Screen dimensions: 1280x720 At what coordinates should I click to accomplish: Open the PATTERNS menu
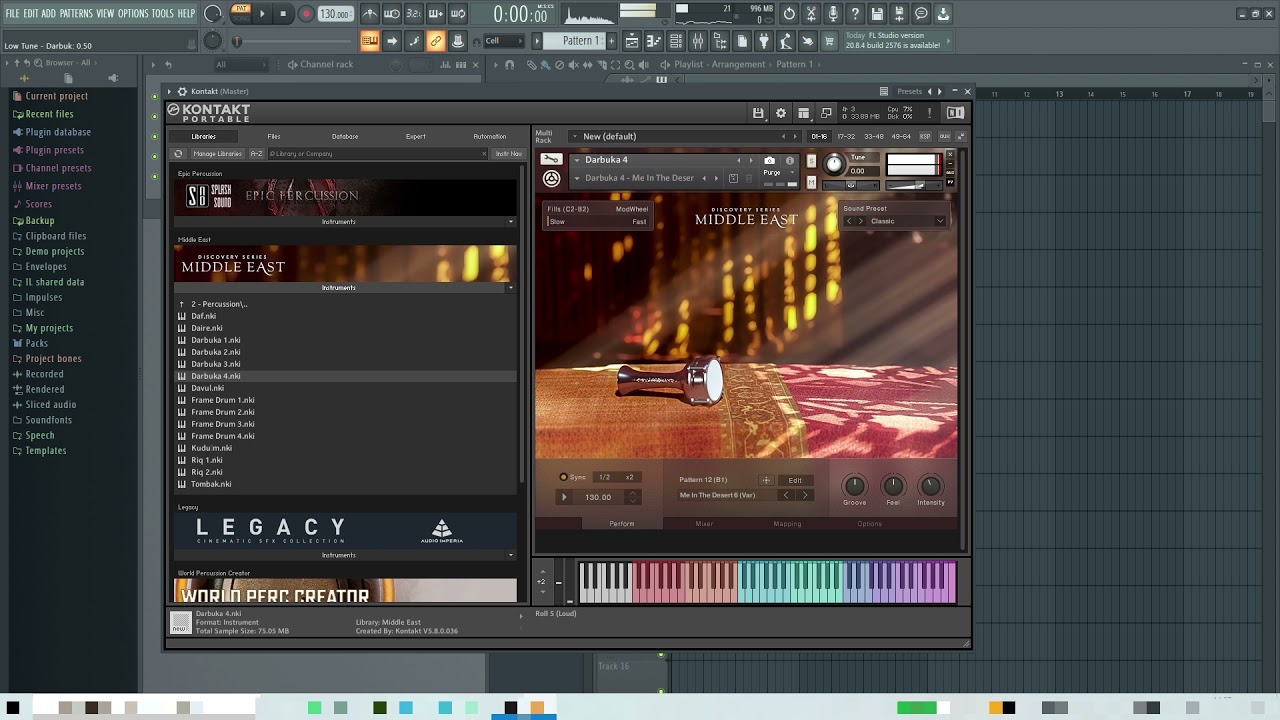76,13
